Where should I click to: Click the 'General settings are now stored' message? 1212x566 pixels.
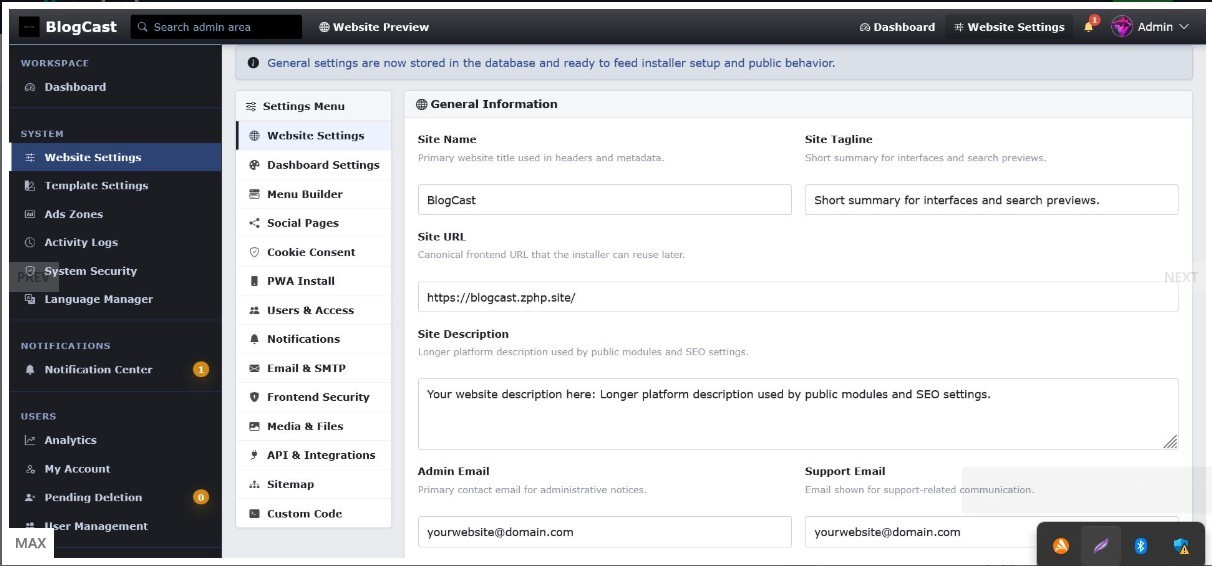coord(551,63)
